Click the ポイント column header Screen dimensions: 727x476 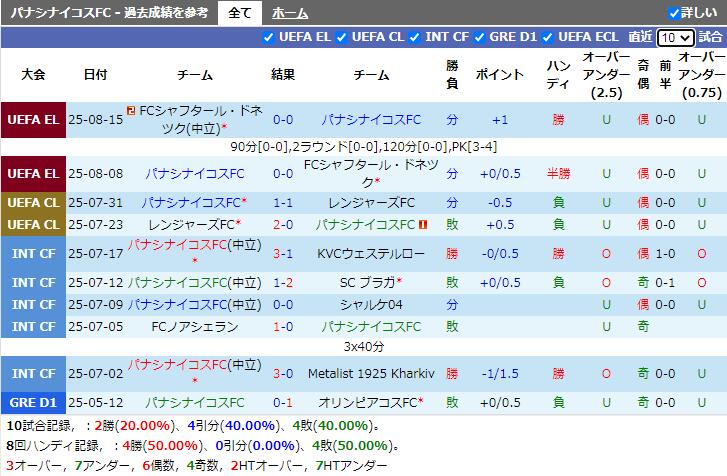500,74
